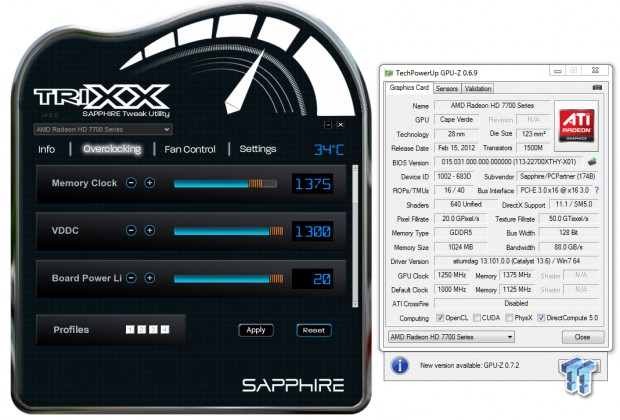
Task: Increase Memory Clock with plus button
Action: pos(149,183)
